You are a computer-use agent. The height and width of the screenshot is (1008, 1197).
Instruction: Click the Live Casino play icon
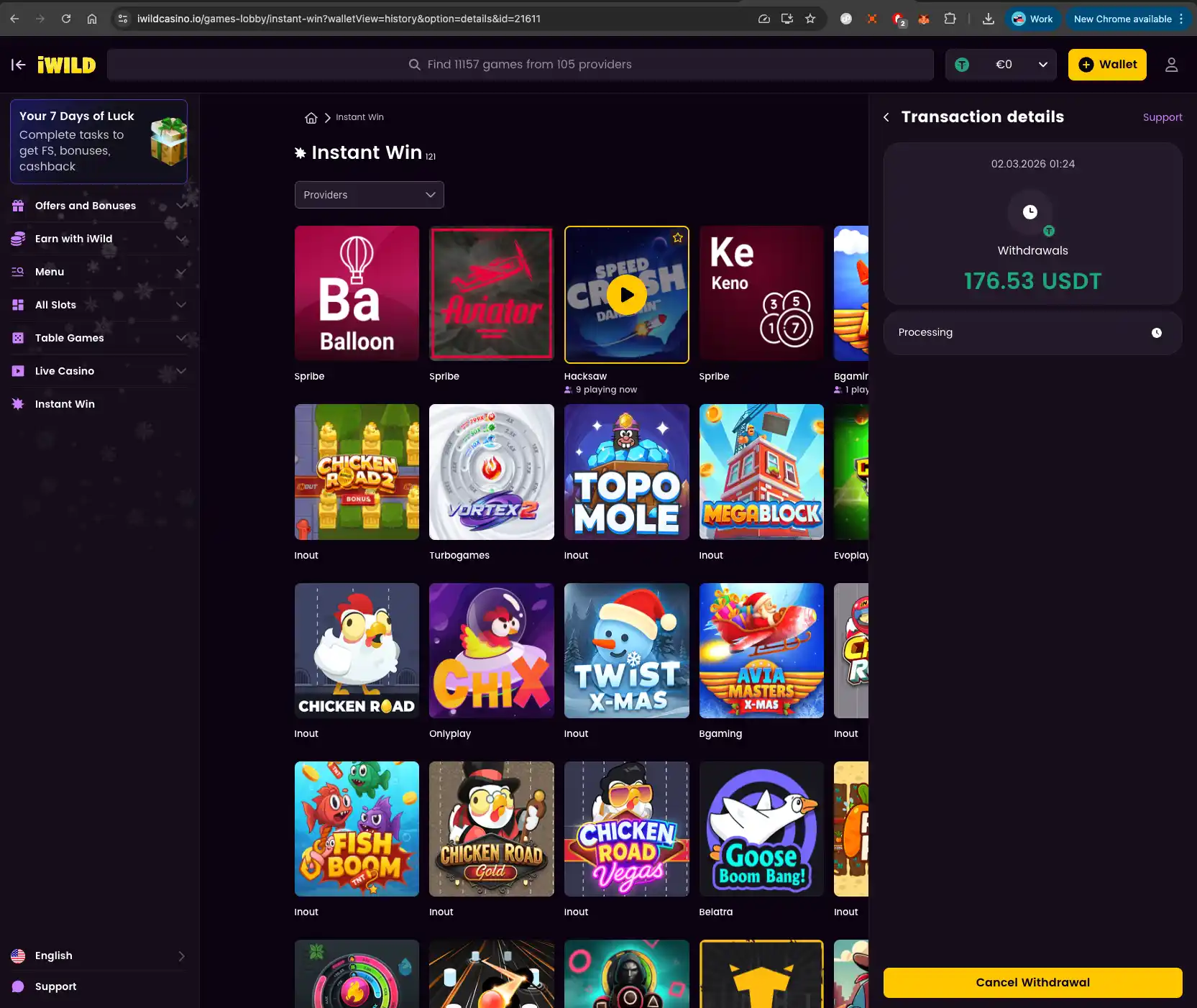18,371
